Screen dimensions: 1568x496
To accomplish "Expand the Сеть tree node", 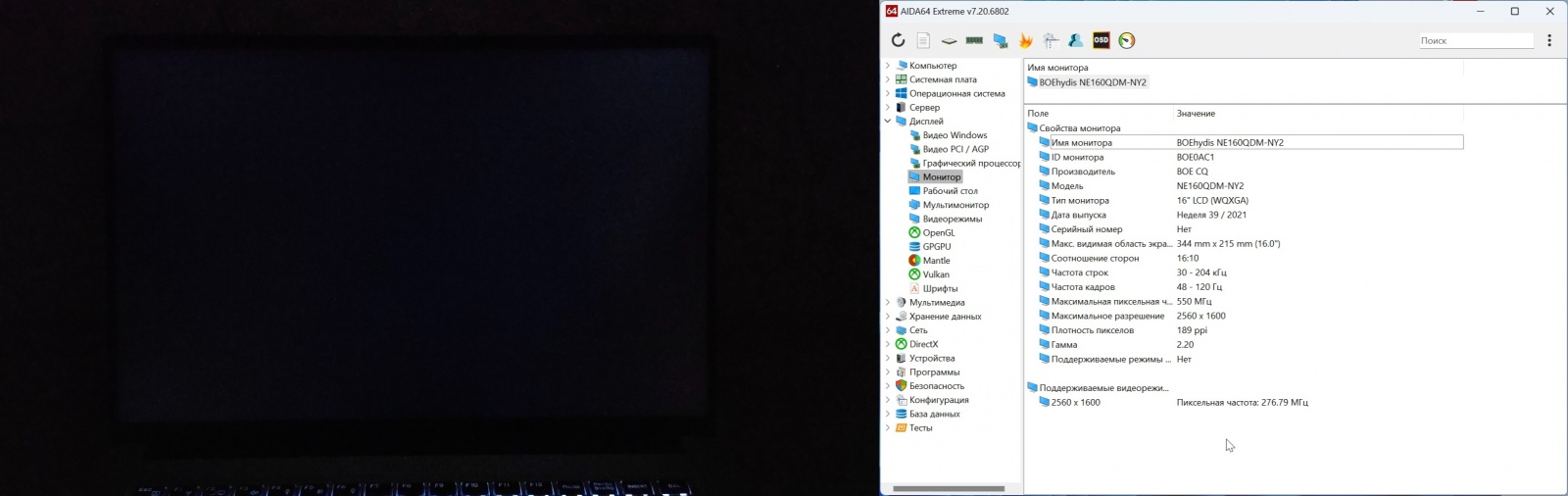I will [x=888, y=330].
